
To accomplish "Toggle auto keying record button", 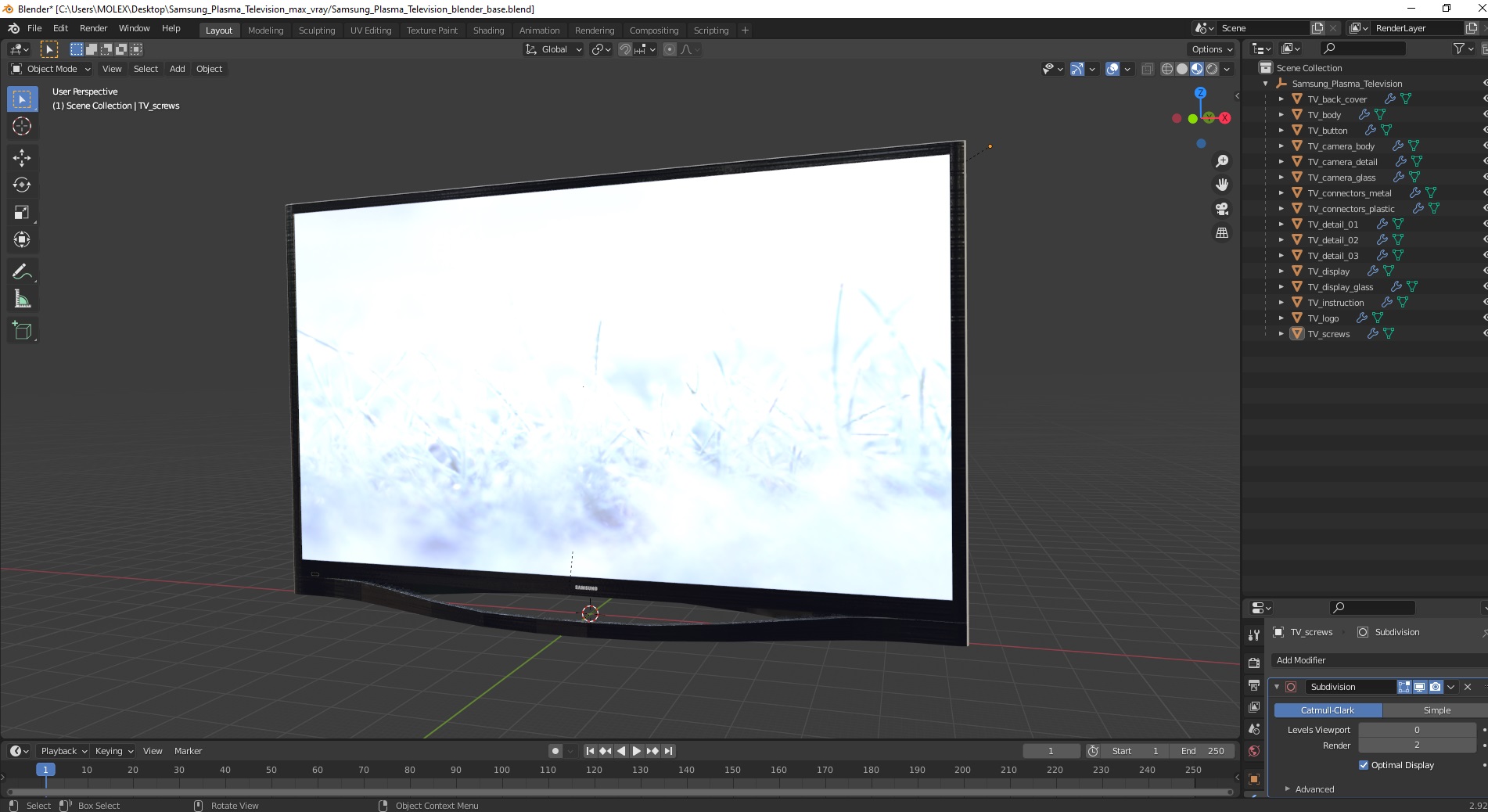I will tap(555, 751).
